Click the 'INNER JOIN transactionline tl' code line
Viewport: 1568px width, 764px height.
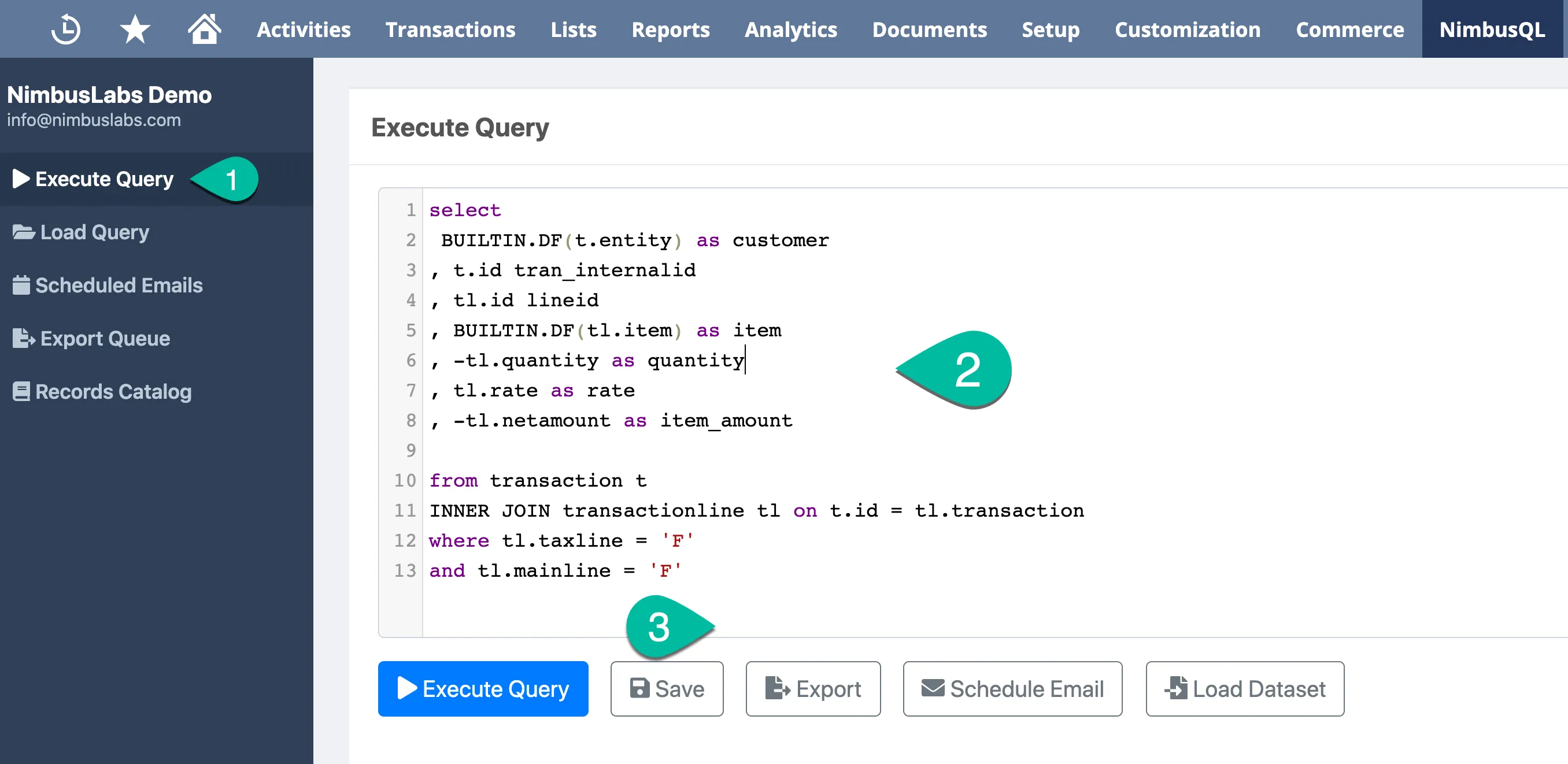click(x=757, y=510)
